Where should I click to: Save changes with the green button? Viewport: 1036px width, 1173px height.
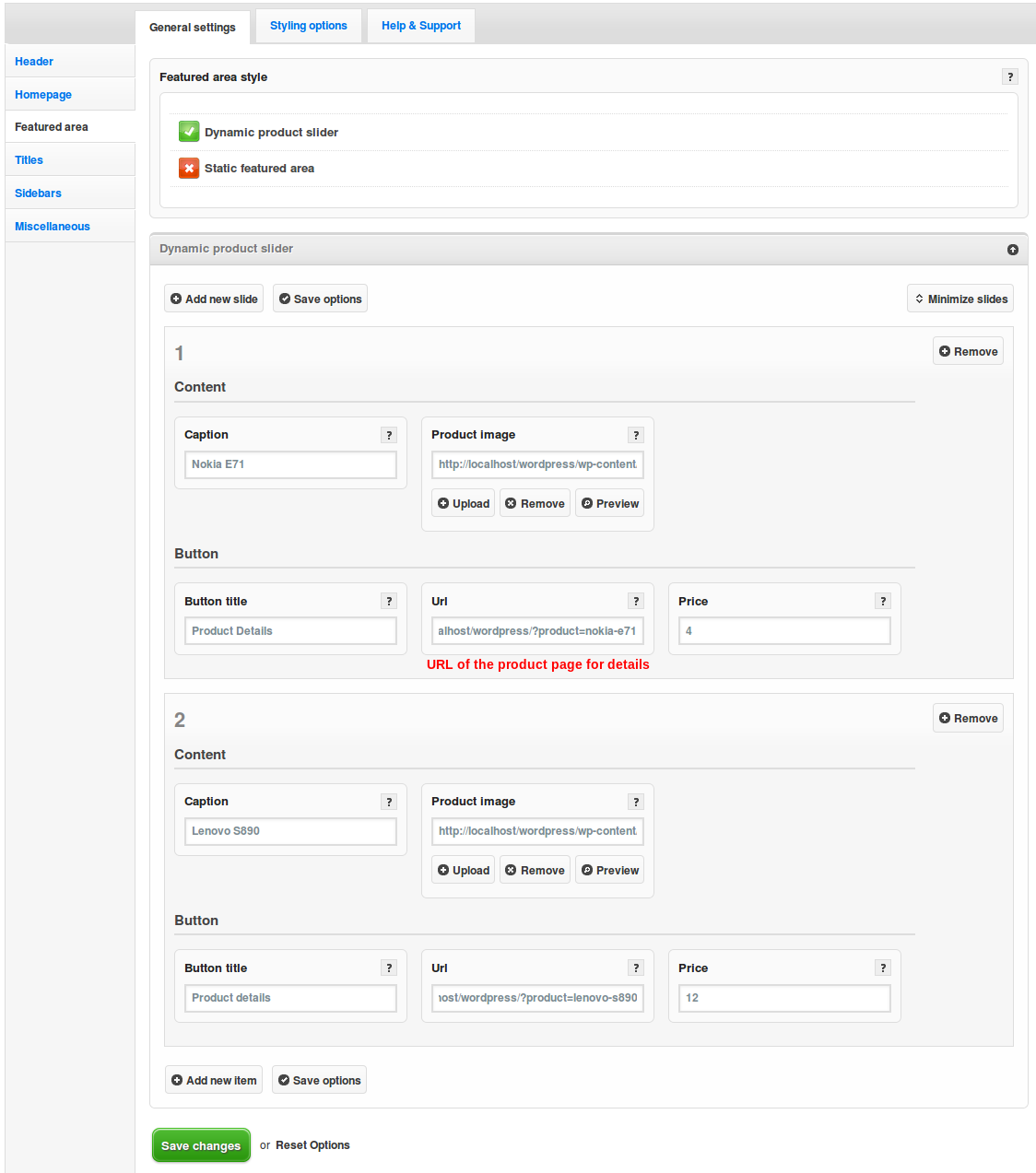201,1144
